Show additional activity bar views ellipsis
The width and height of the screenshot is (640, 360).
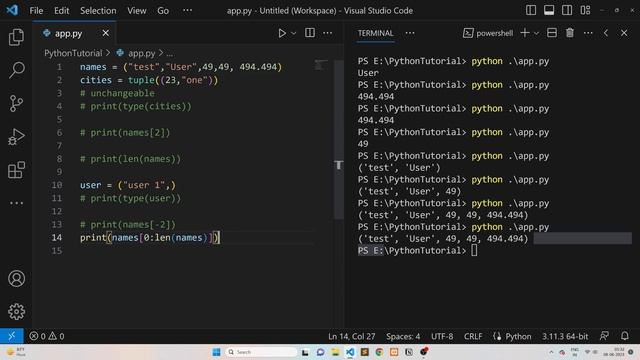[16, 203]
